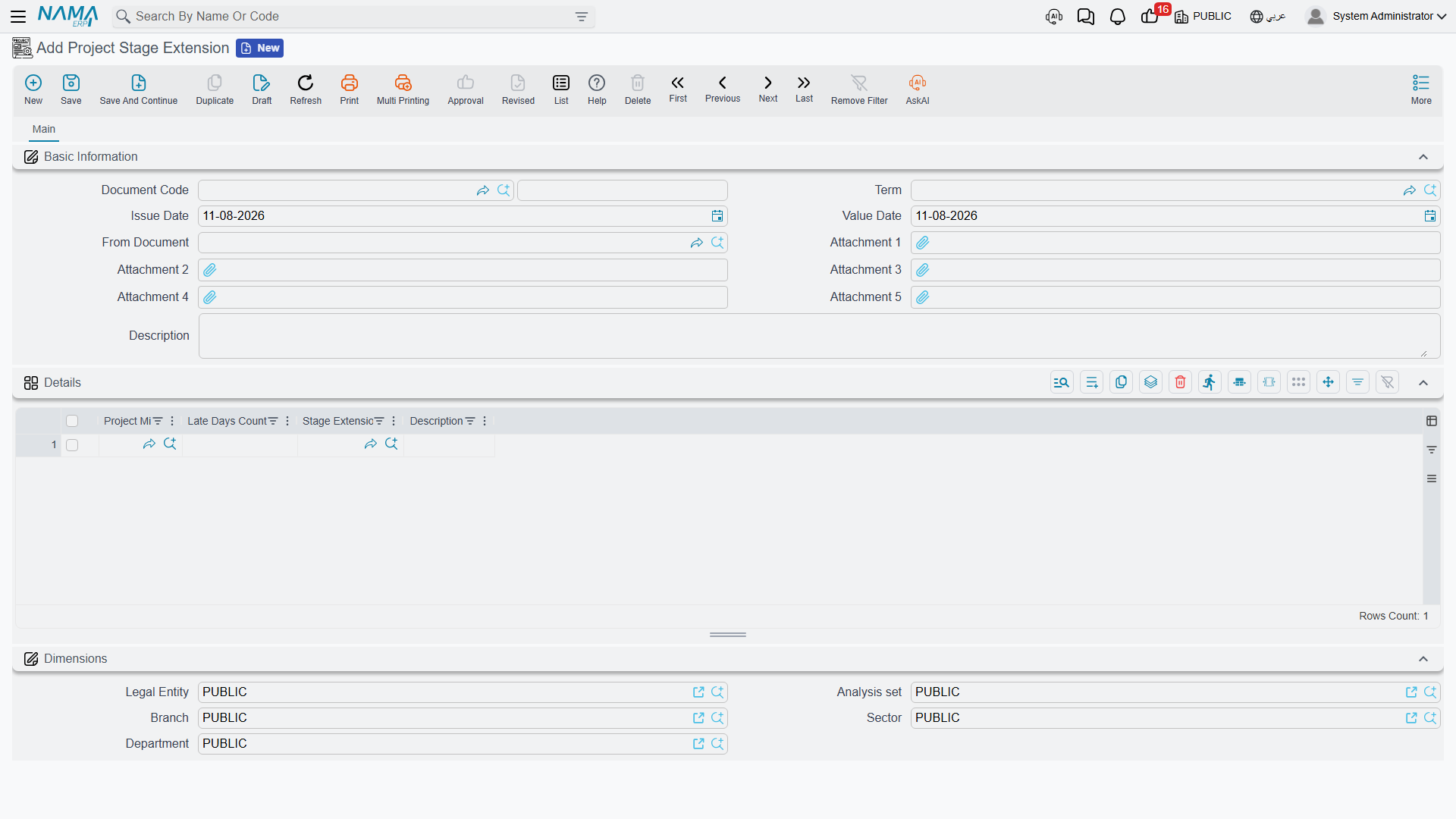Image resolution: width=1456 pixels, height=819 pixels.
Task: Click the New record toolbar icon
Action: click(x=33, y=89)
